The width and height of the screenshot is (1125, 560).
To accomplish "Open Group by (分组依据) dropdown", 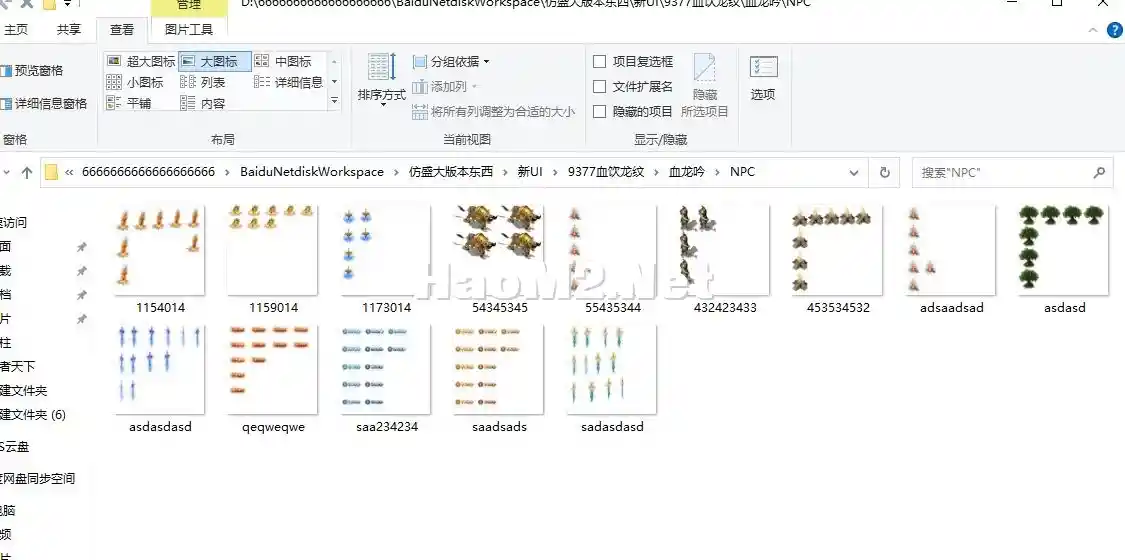I will coord(451,62).
